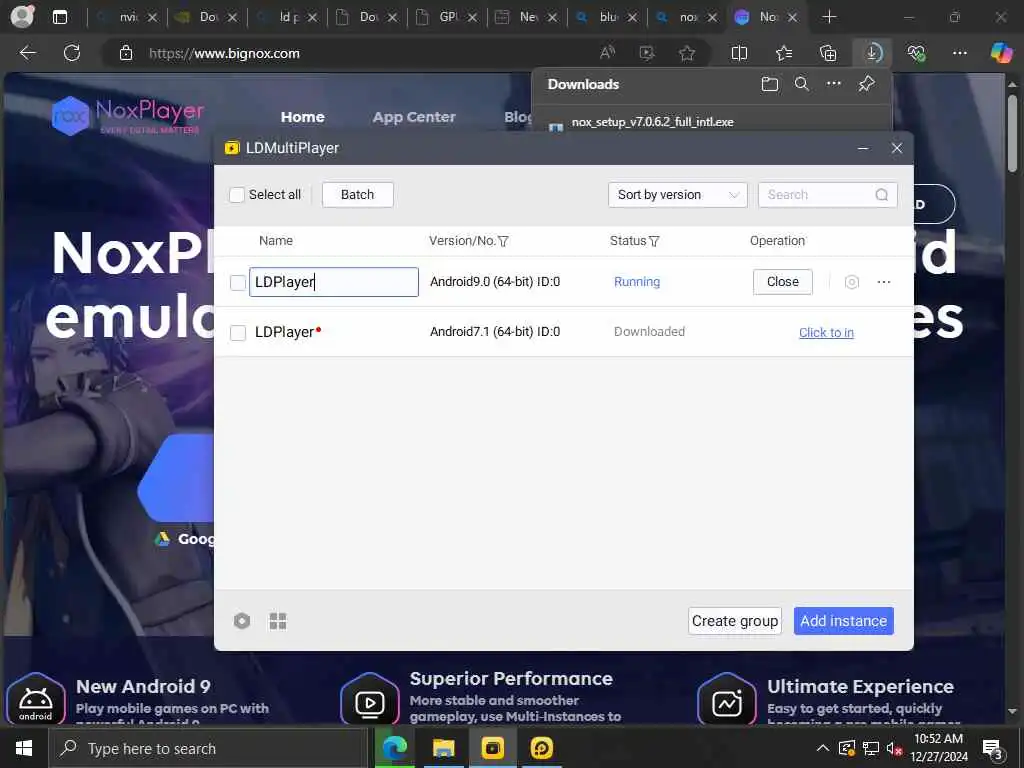Click the Batch button
The image size is (1024, 768).
pyautogui.click(x=357, y=195)
